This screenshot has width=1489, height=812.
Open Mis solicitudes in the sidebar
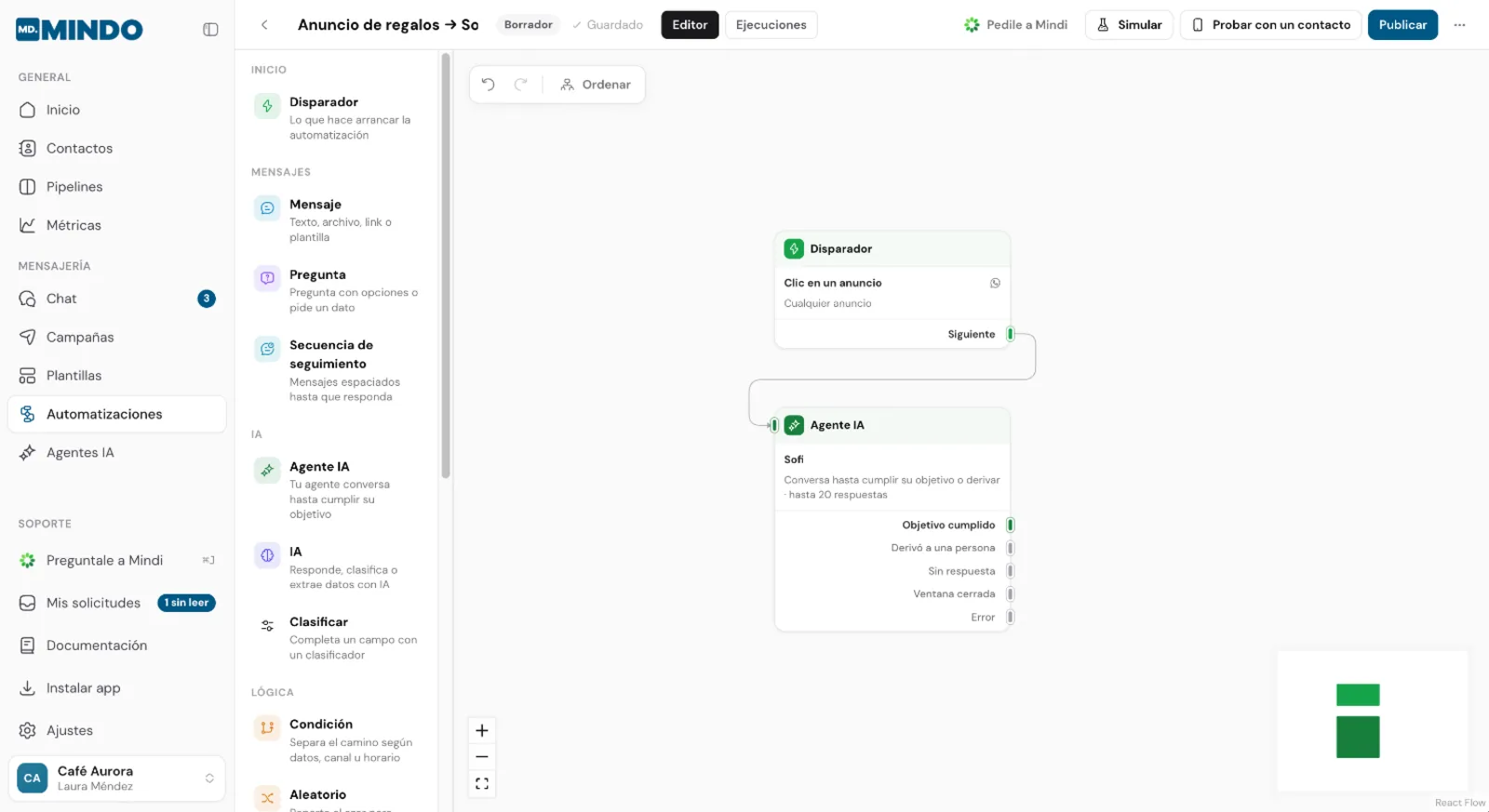[x=117, y=603]
